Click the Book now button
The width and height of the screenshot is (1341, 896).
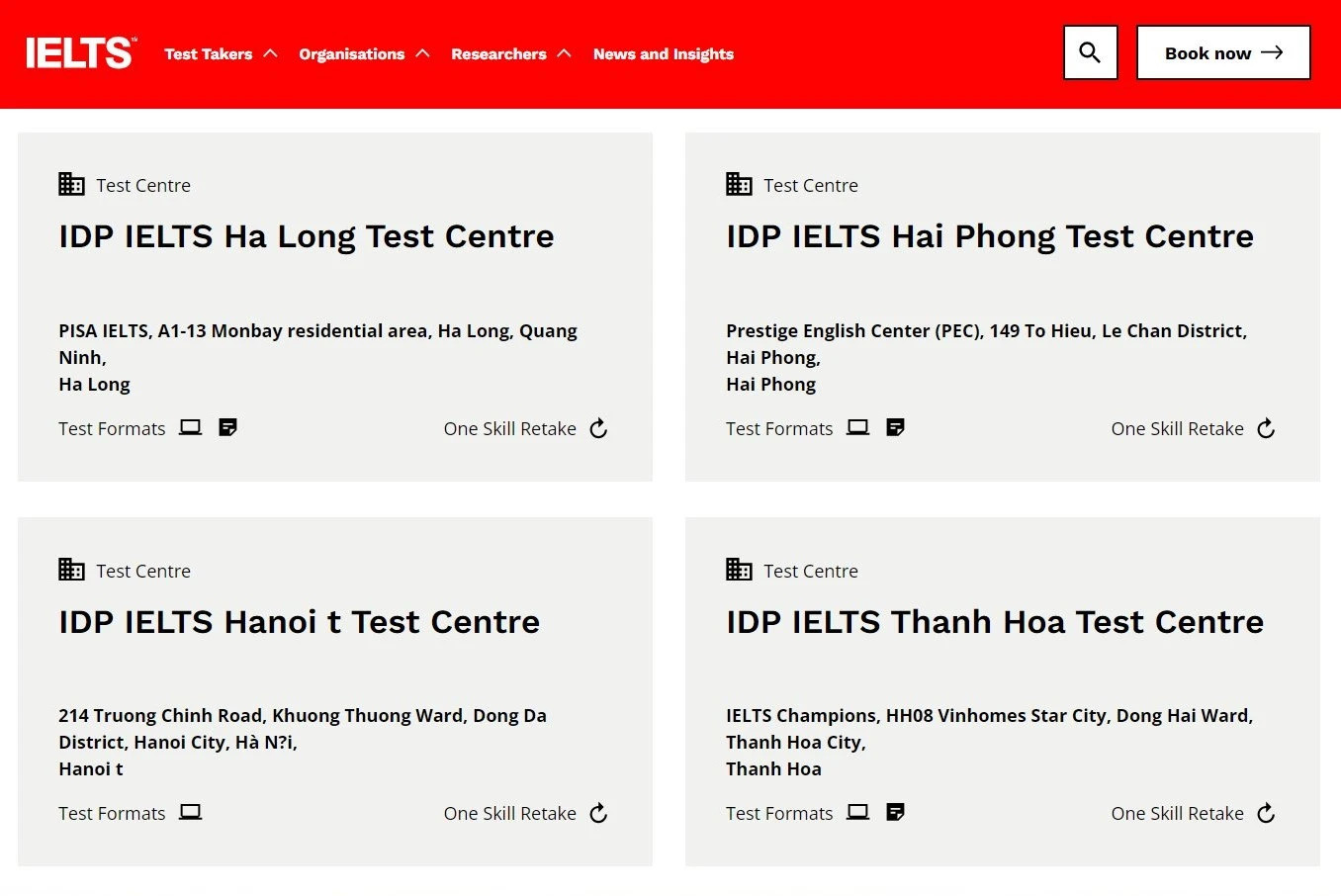coord(1222,52)
